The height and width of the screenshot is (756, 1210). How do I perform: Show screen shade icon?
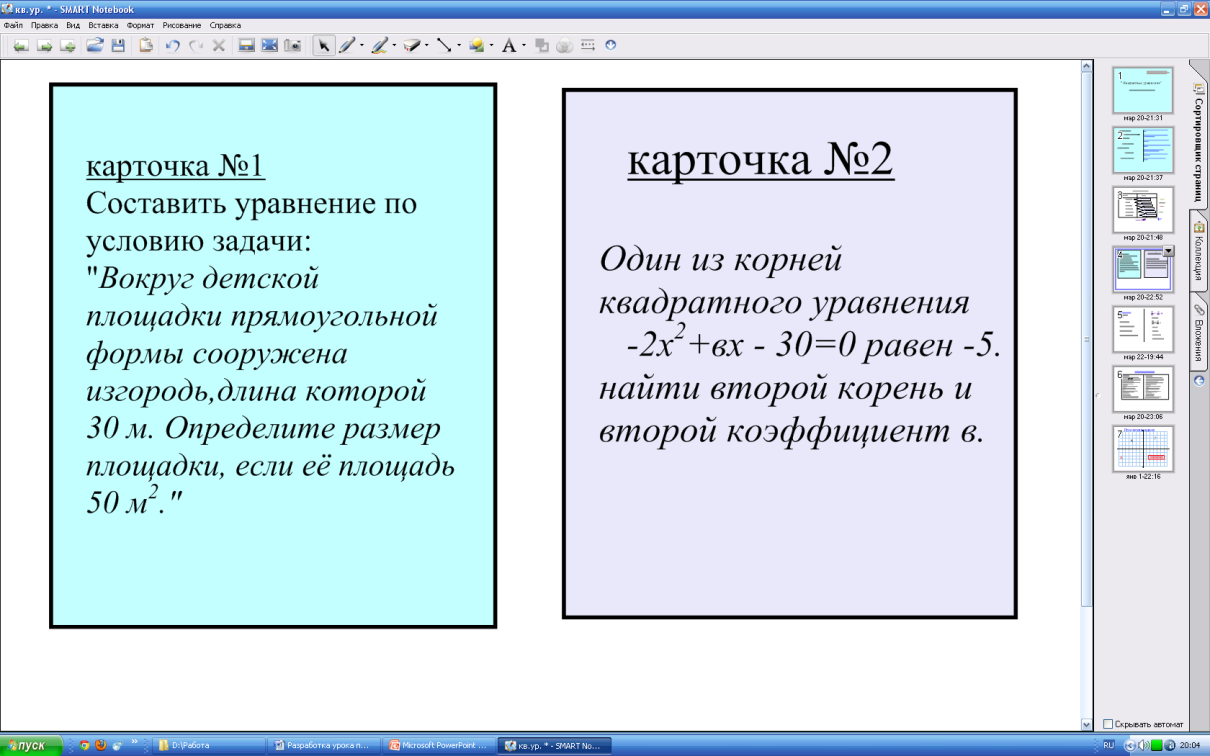point(246,45)
